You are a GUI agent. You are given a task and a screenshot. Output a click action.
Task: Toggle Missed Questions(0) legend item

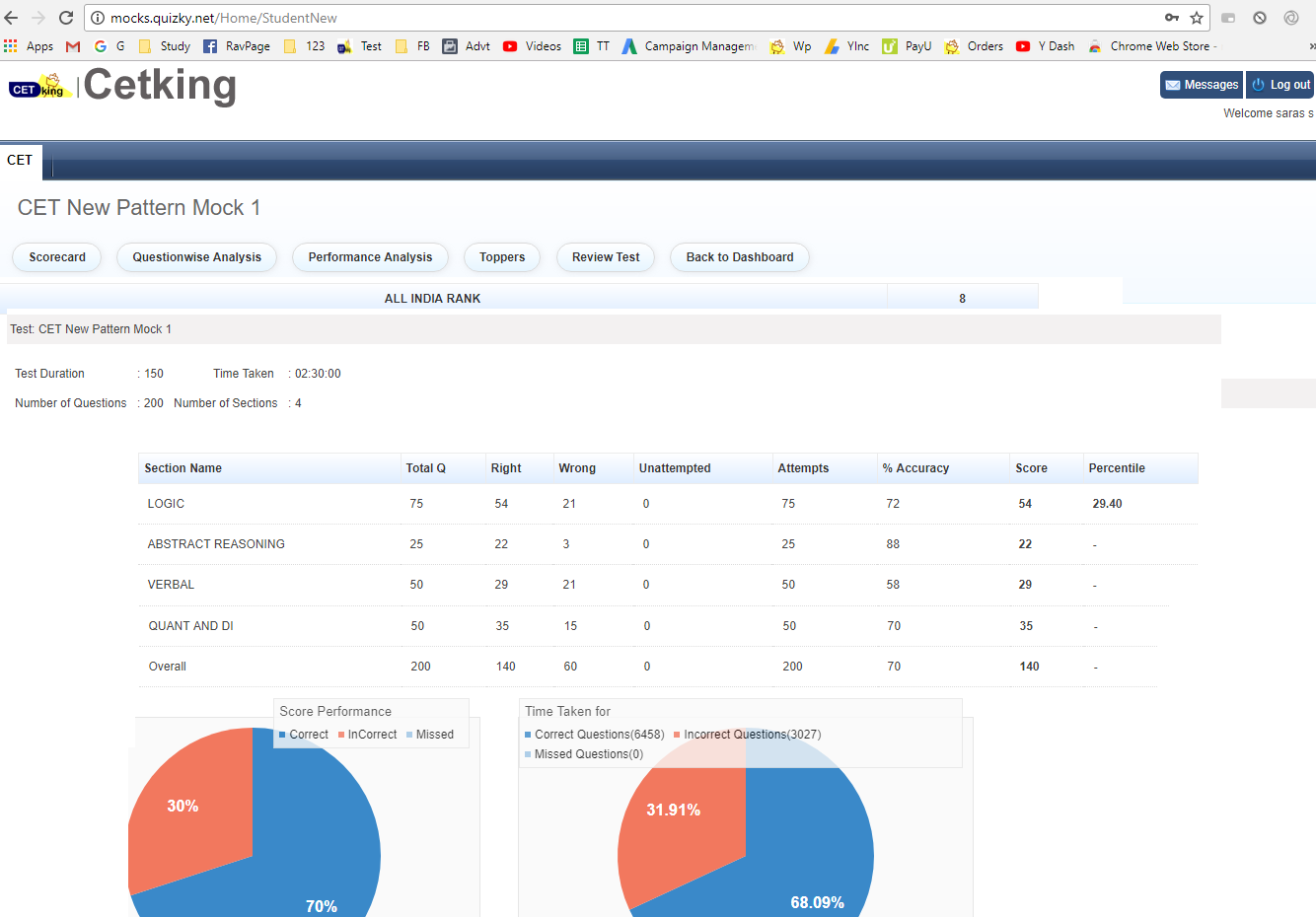click(x=584, y=754)
